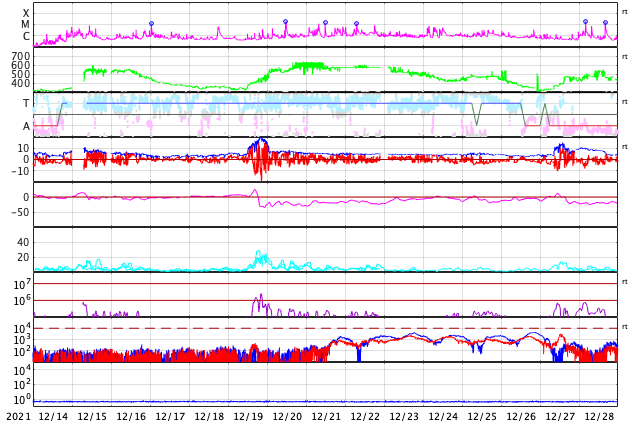
Task: Click the '−50' axis tick label
Action: tap(19, 212)
